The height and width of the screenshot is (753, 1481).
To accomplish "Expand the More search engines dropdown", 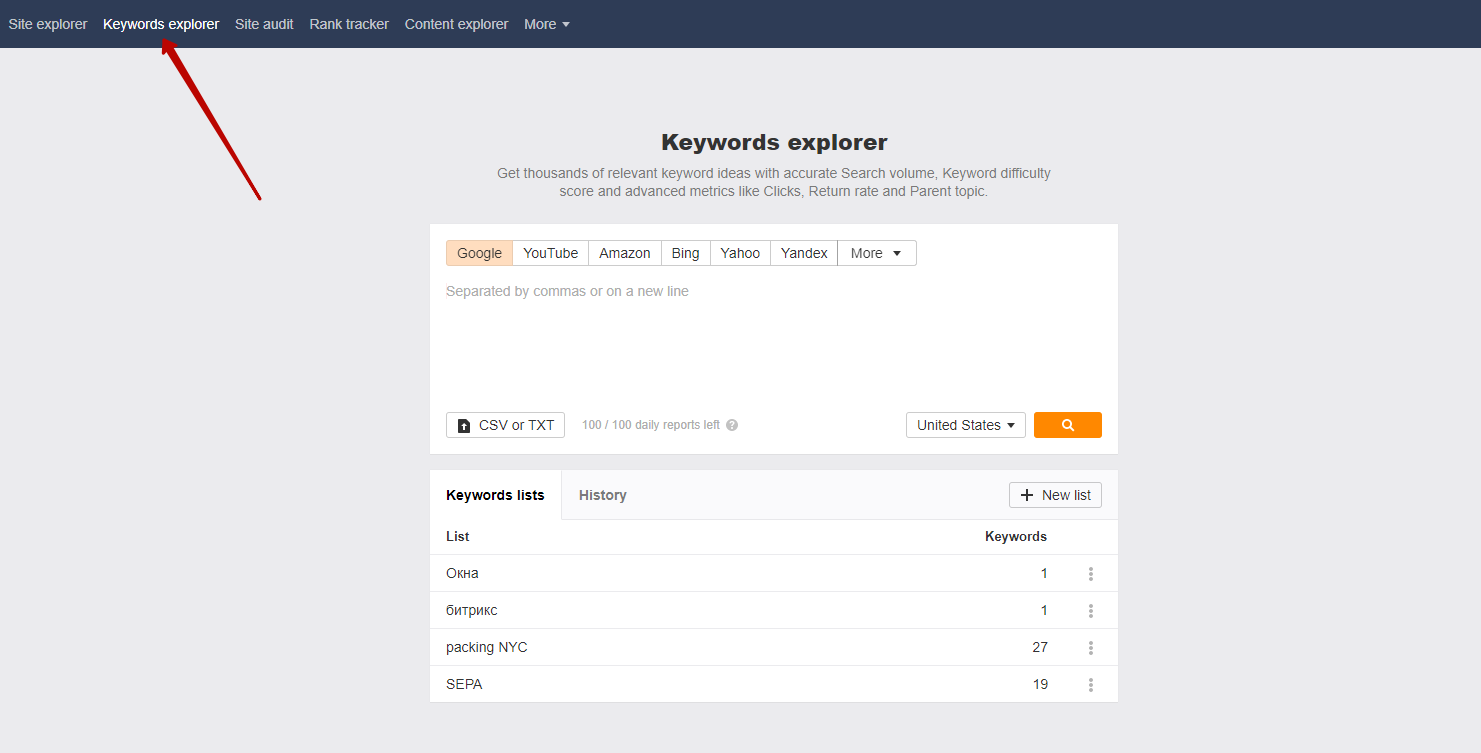I will [876, 253].
